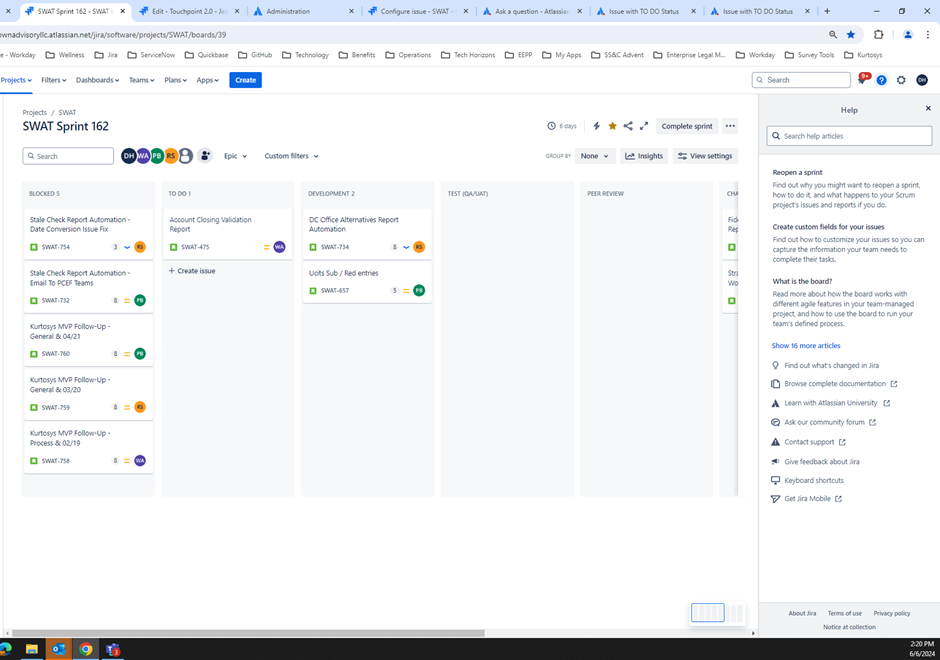Click the Chrome bookmark star icon
The height and width of the screenshot is (660, 940).
pyautogui.click(x=851, y=35)
